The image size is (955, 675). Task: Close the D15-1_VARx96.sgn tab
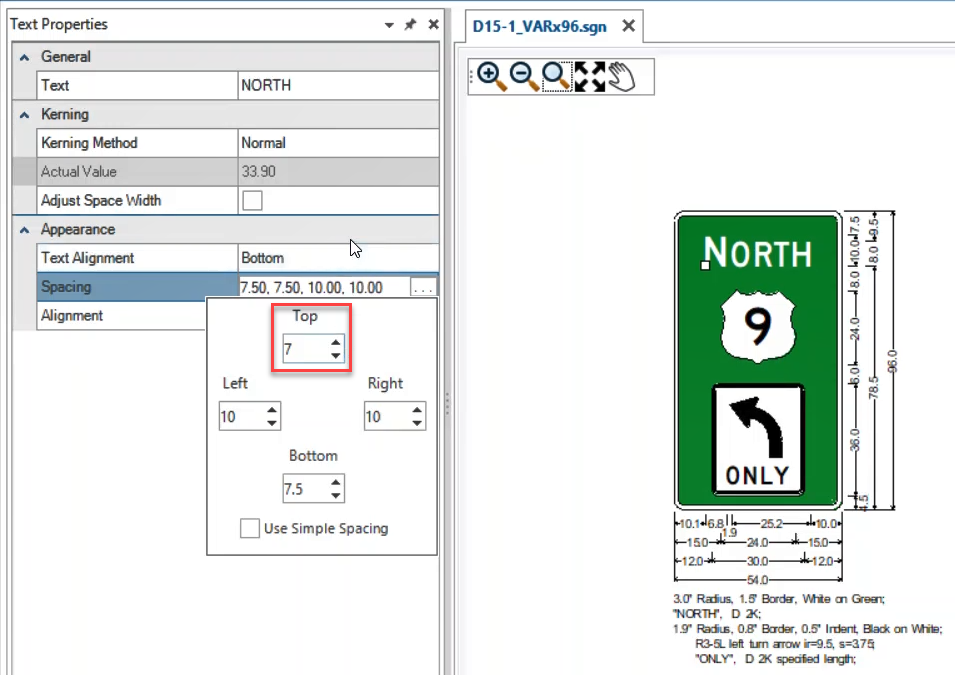coord(628,26)
